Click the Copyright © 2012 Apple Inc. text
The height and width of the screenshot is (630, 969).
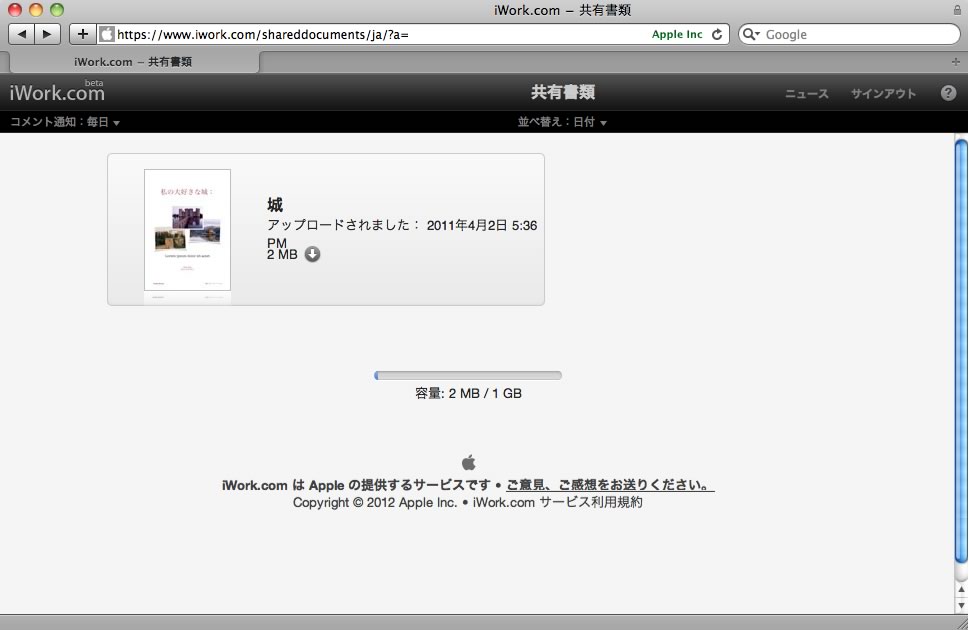click(x=375, y=502)
